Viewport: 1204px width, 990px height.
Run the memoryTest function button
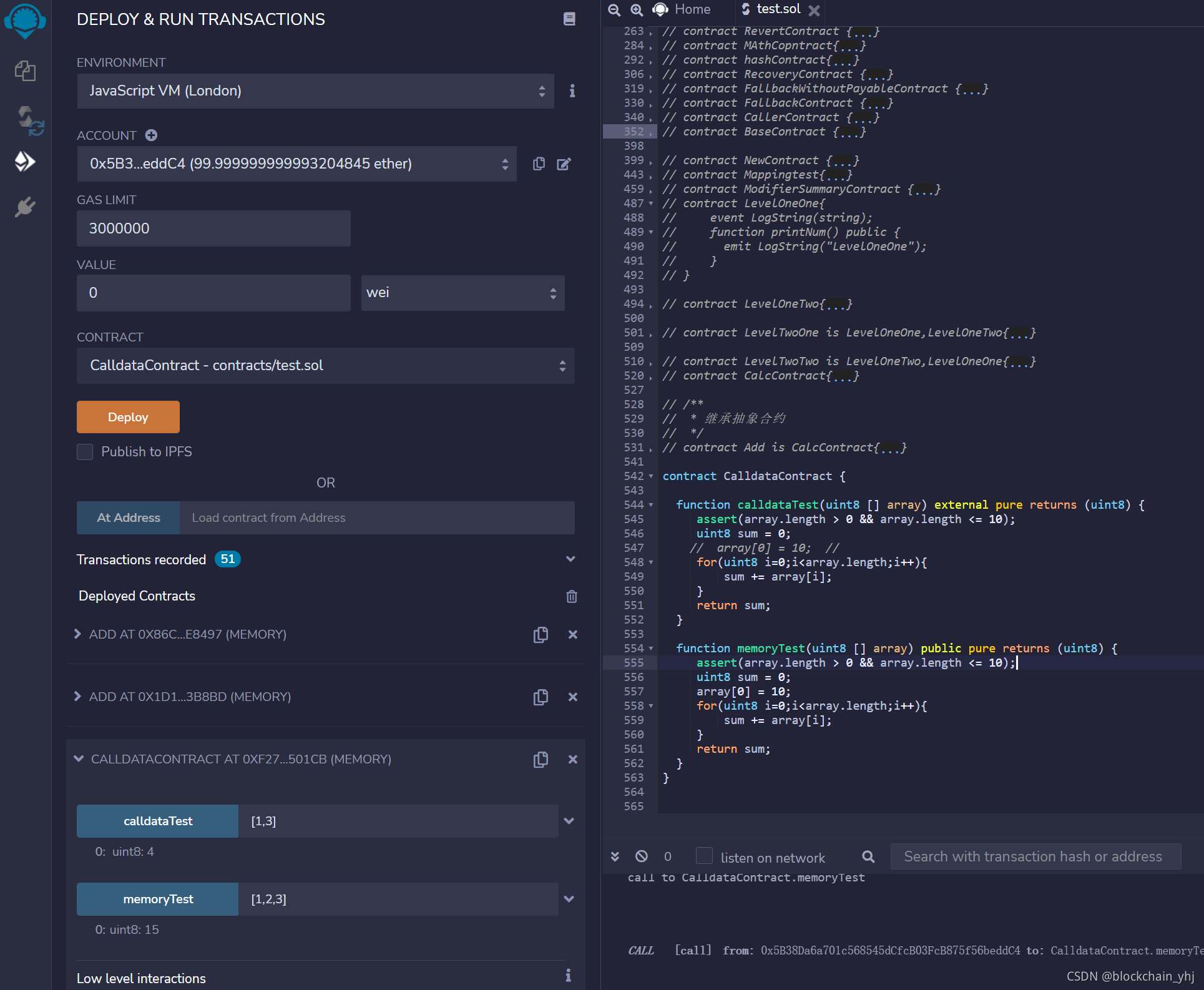(x=157, y=899)
